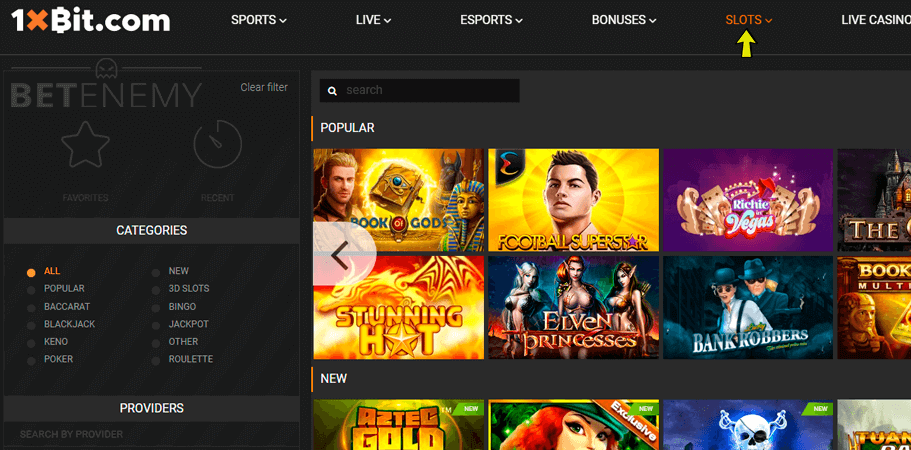
Task: Open the Book of Gods game
Action: pos(399,200)
